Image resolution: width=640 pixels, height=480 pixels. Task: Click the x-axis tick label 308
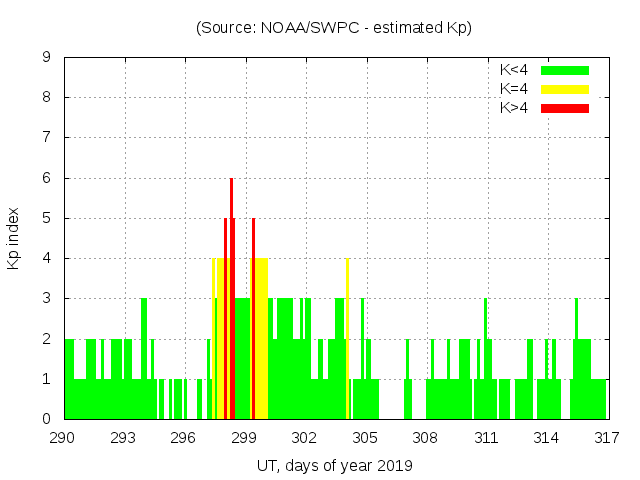425,437
